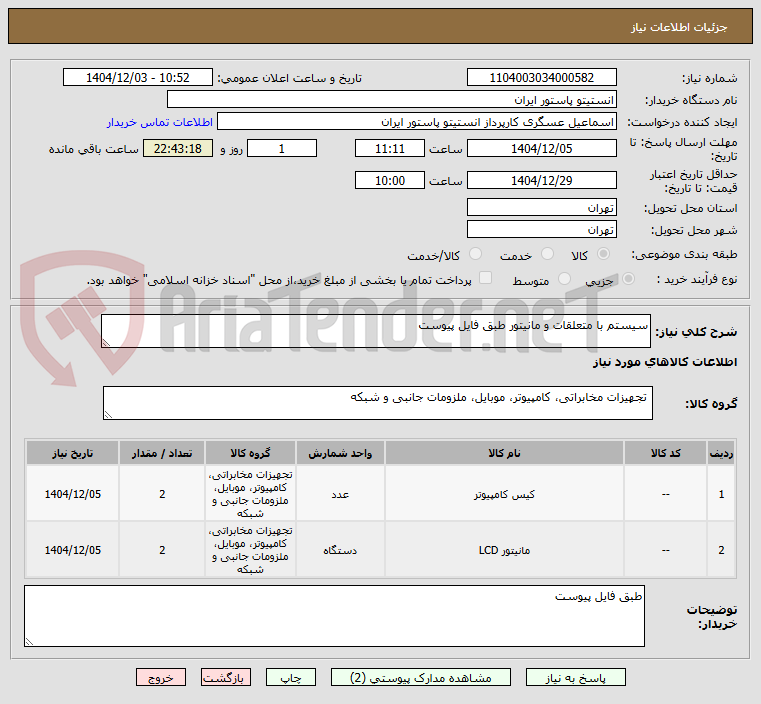The height and width of the screenshot is (704, 761).
Task: Click the deadline time field 11:11
Action: click(x=390, y=148)
